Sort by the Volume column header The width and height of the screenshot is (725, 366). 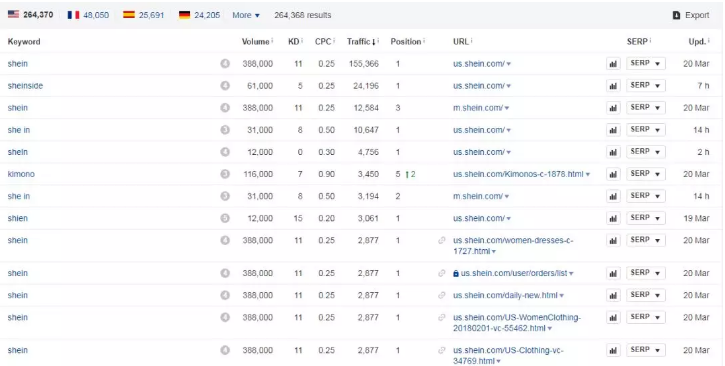255,42
